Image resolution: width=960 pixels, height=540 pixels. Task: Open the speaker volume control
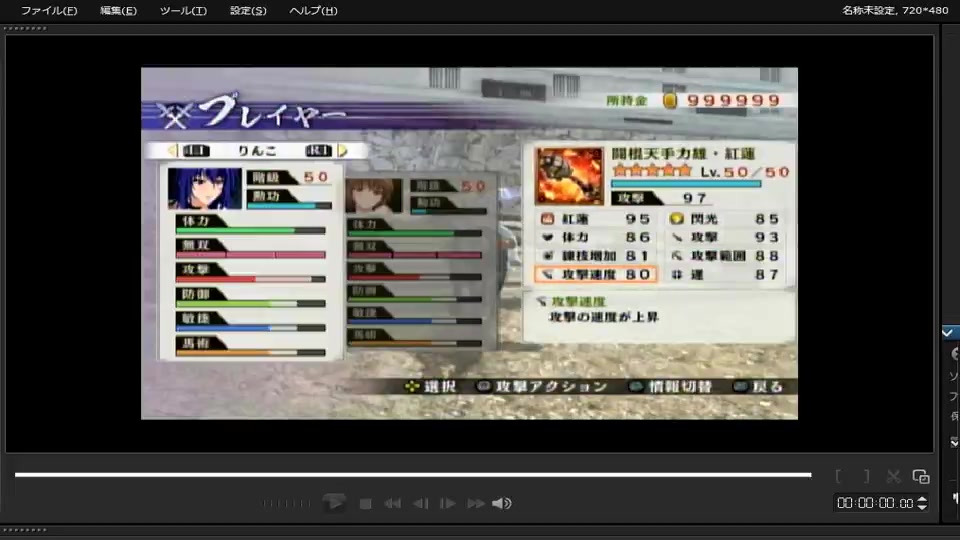click(501, 503)
